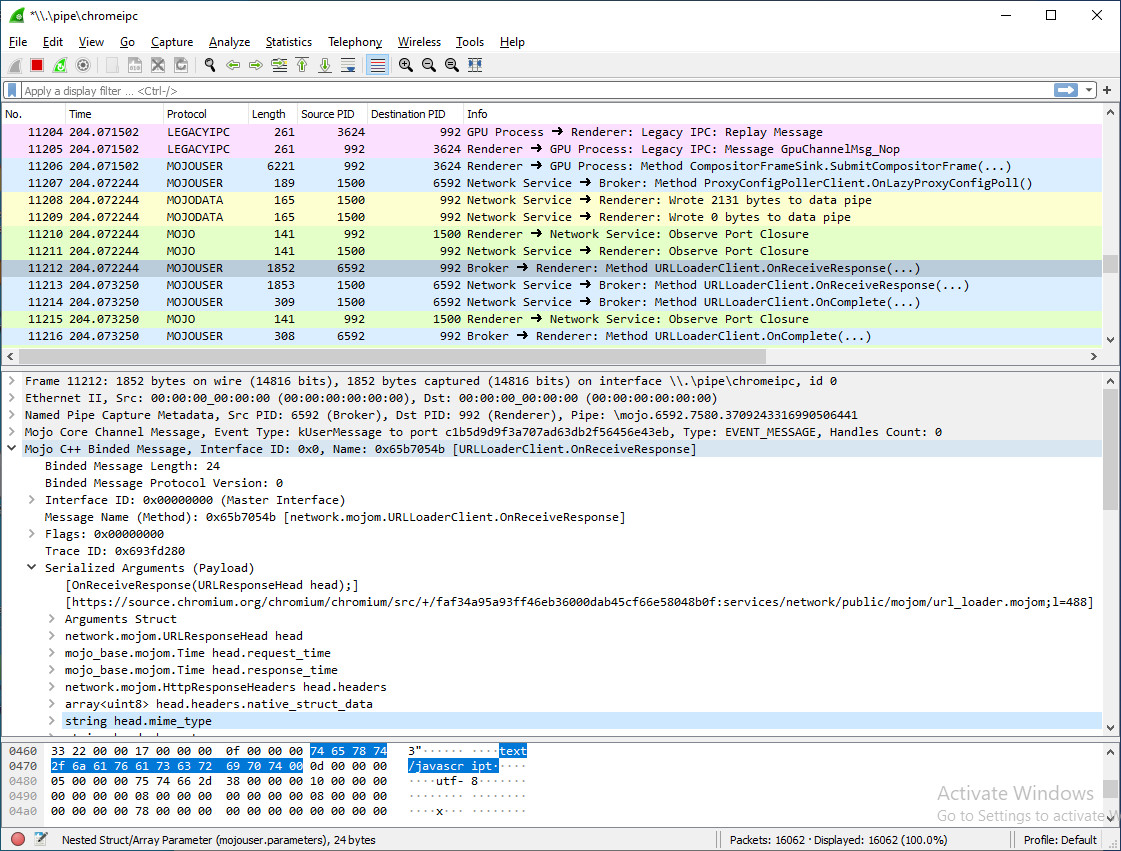Viewport: 1121px width, 851px height.
Task: Apply the display filter arrow button
Action: 1066,90
